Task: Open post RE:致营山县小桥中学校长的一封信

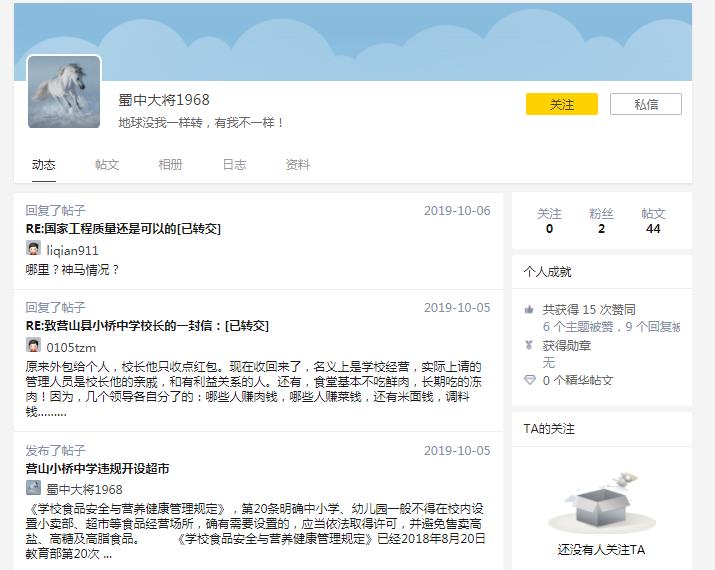Action: pos(147,326)
